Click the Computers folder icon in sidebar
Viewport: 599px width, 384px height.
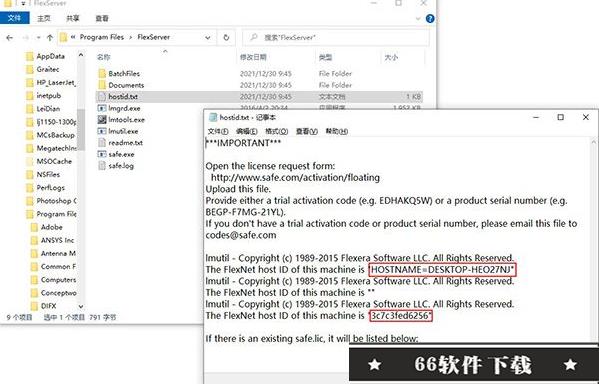coord(34,280)
